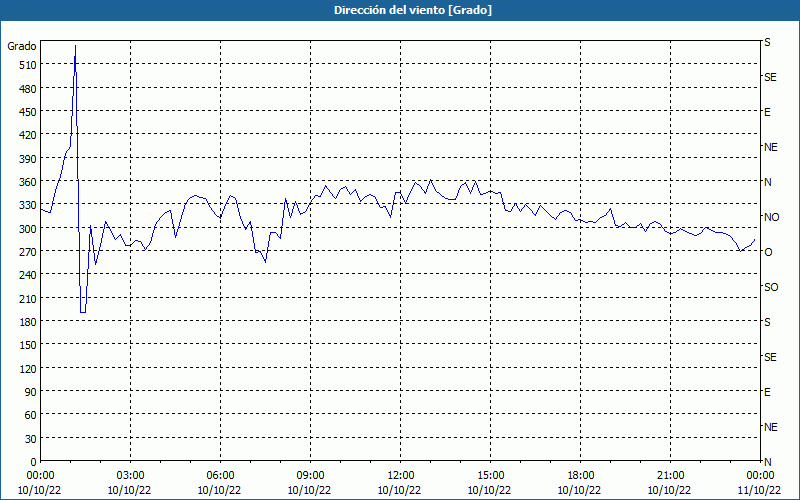Click the 510 value on the left axis
The height and width of the screenshot is (500, 800).
(x=28, y=65)
